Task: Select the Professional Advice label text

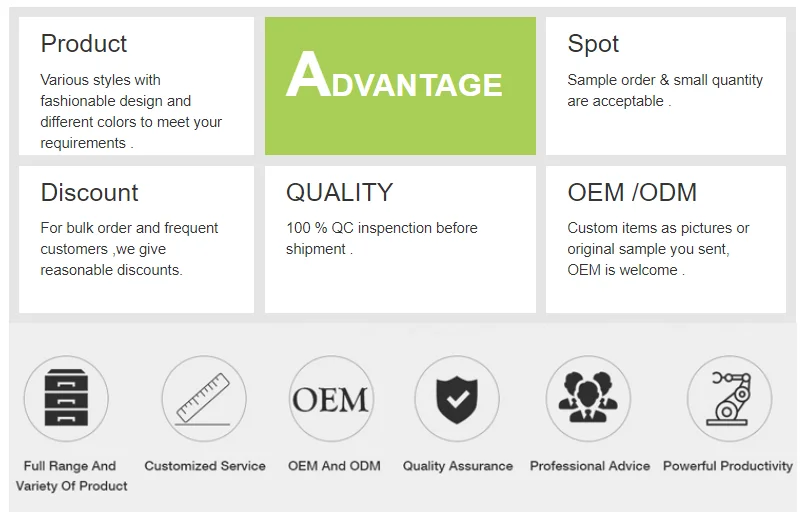Action: coord(590,466)
